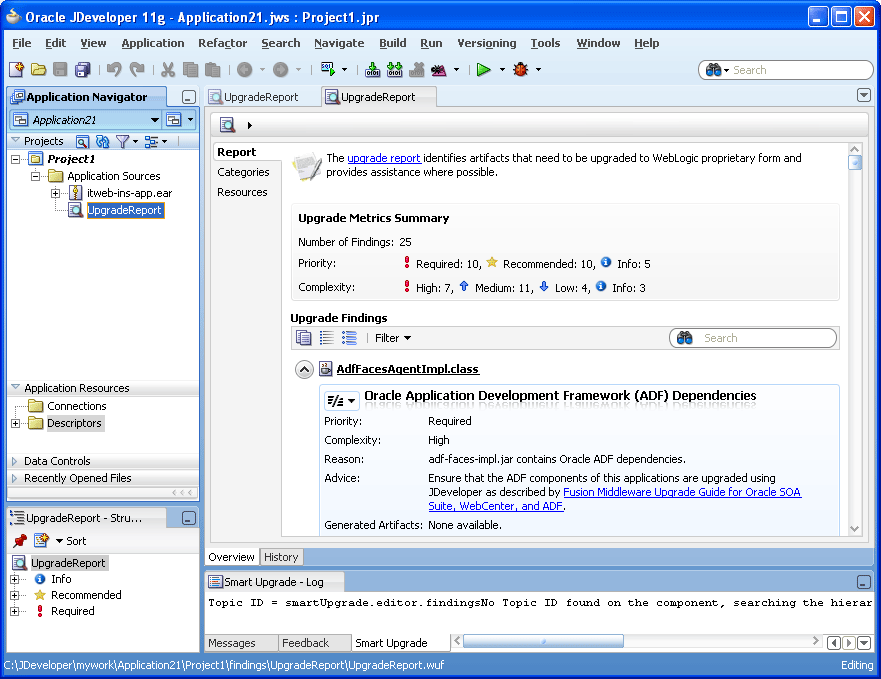This screenshot has width=881, height=679.
Task: Click the Refresh icon in Projects bar
Action: point(102,141)
